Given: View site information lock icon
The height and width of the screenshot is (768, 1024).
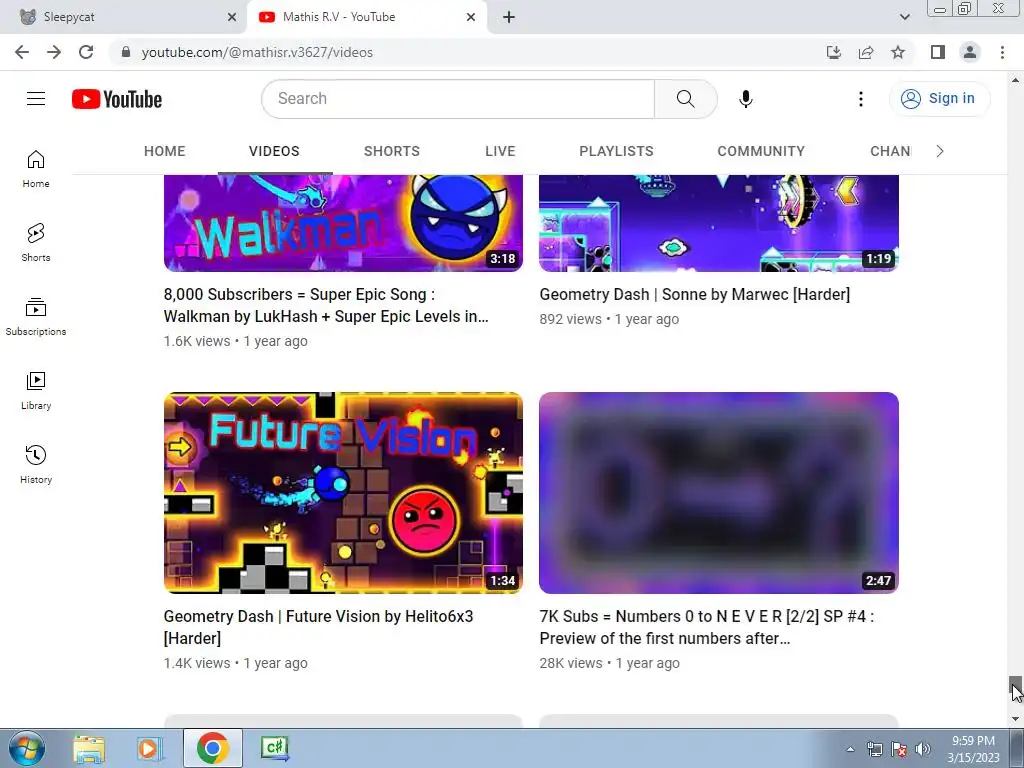Looking at the screenshot, I should click(x=126, y=52).
